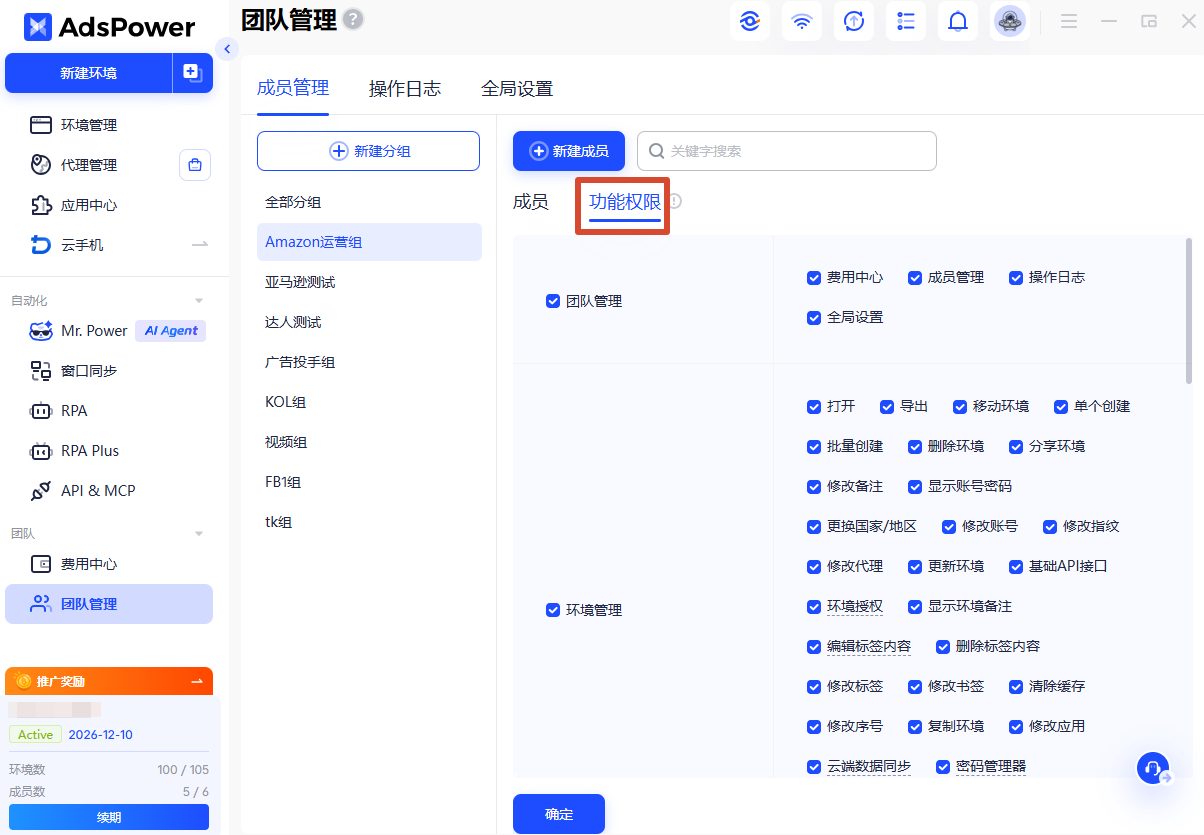Click the 新建环境 button

coord(89,73)
